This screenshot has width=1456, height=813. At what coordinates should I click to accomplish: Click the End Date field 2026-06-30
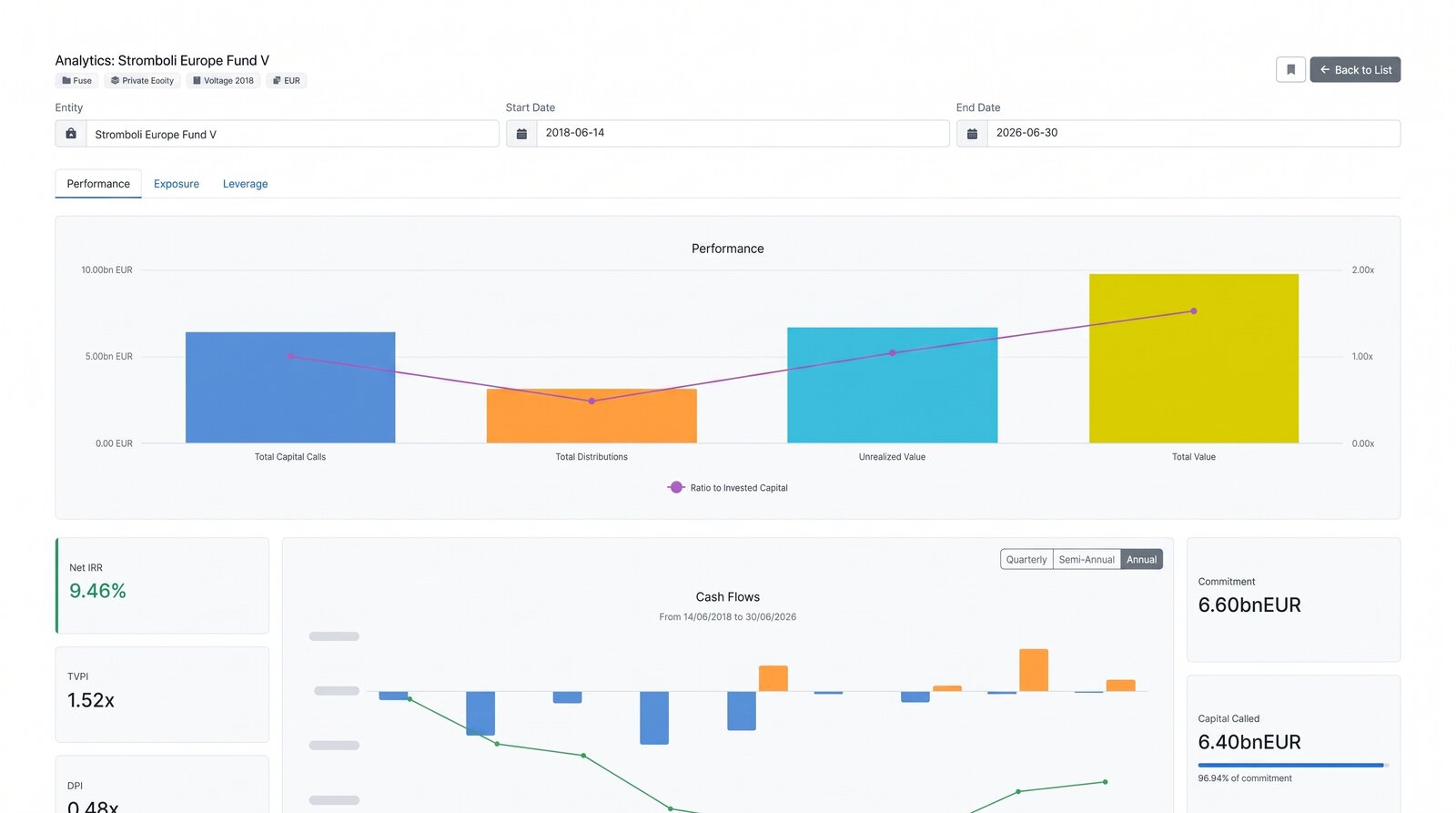pos(1193,134)
